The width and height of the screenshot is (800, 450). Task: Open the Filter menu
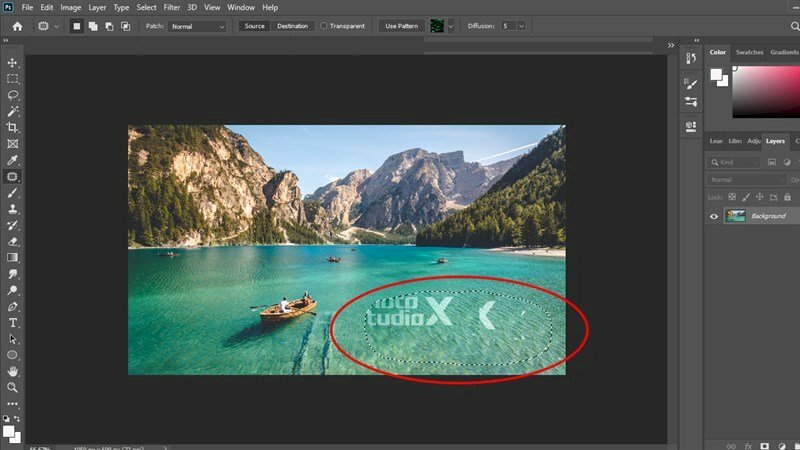coord(171,7)
